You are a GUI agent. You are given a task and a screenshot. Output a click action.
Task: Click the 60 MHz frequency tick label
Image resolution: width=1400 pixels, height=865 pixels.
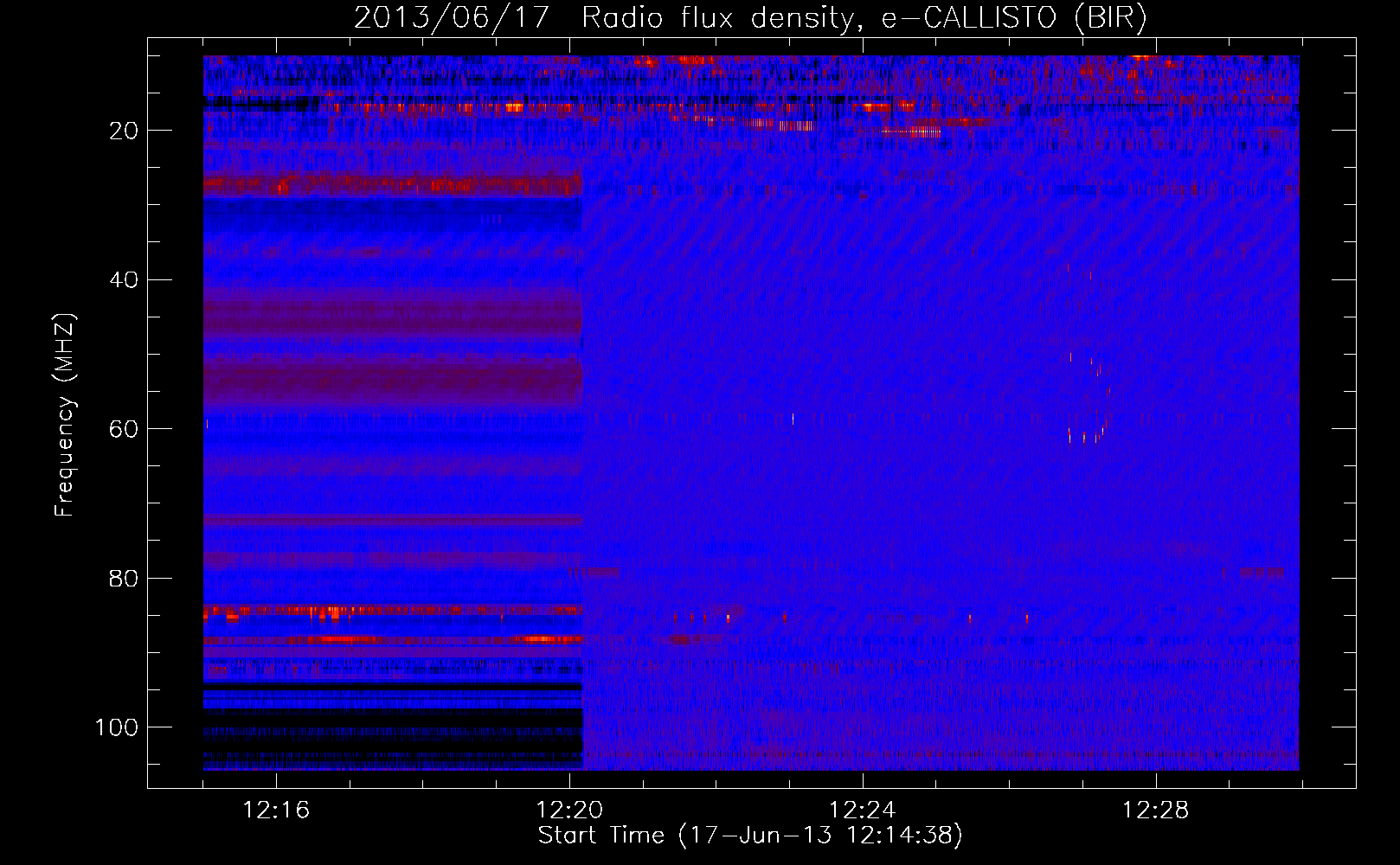click(123, 429)
